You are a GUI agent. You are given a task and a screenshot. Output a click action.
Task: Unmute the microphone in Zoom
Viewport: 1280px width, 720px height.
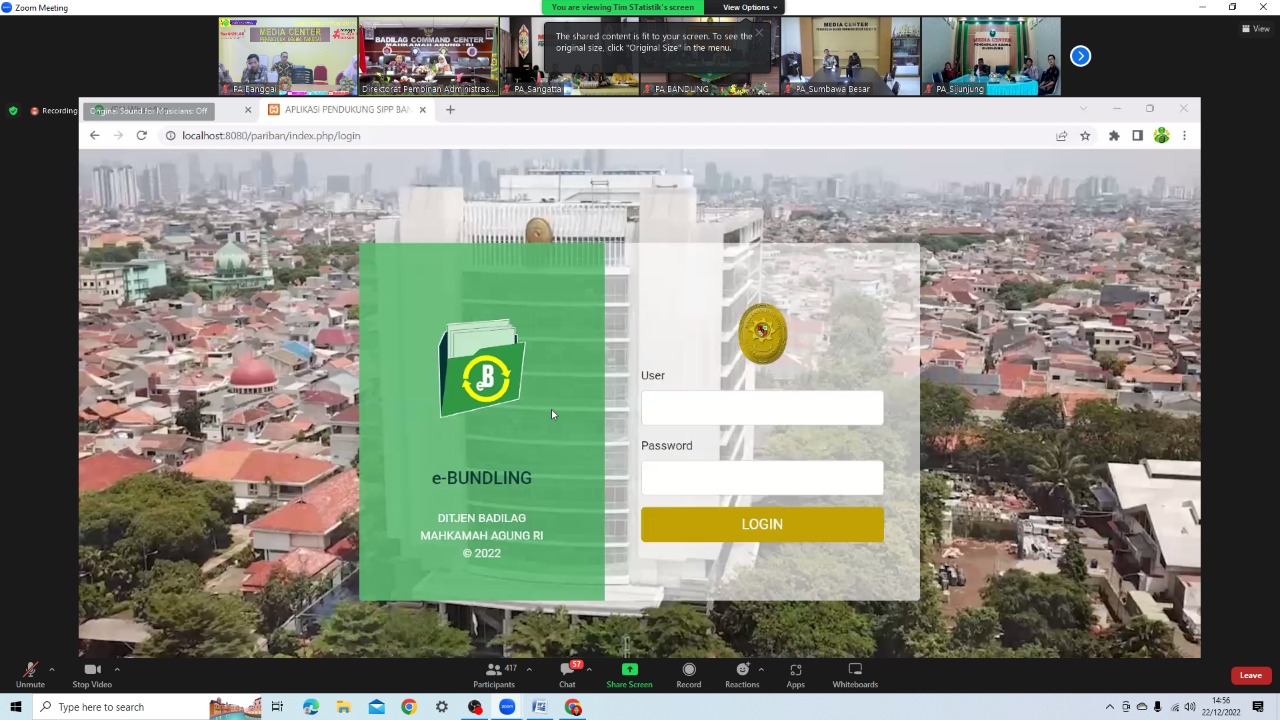pos(30,672)
